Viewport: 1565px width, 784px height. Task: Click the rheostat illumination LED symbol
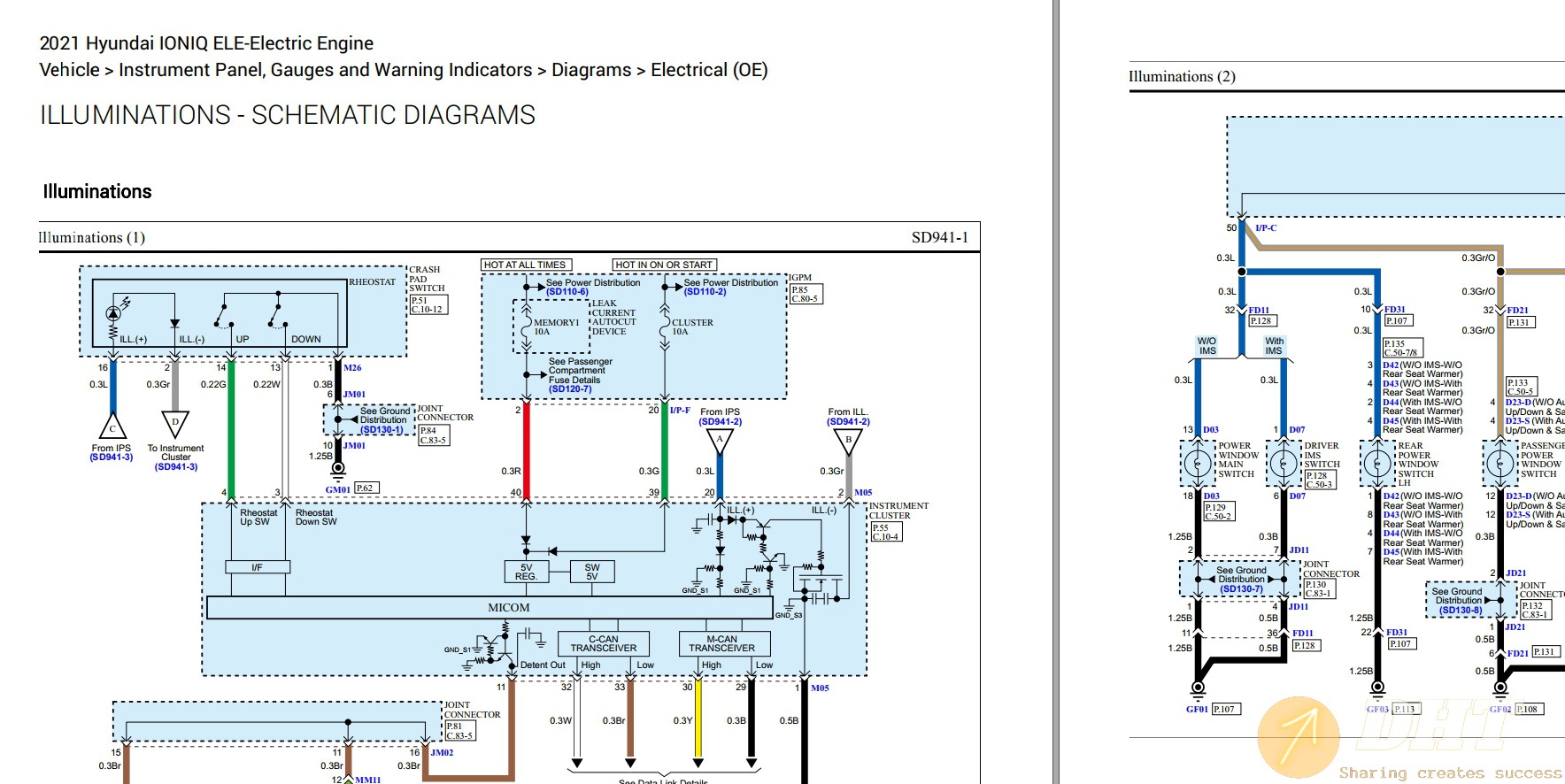113,312
